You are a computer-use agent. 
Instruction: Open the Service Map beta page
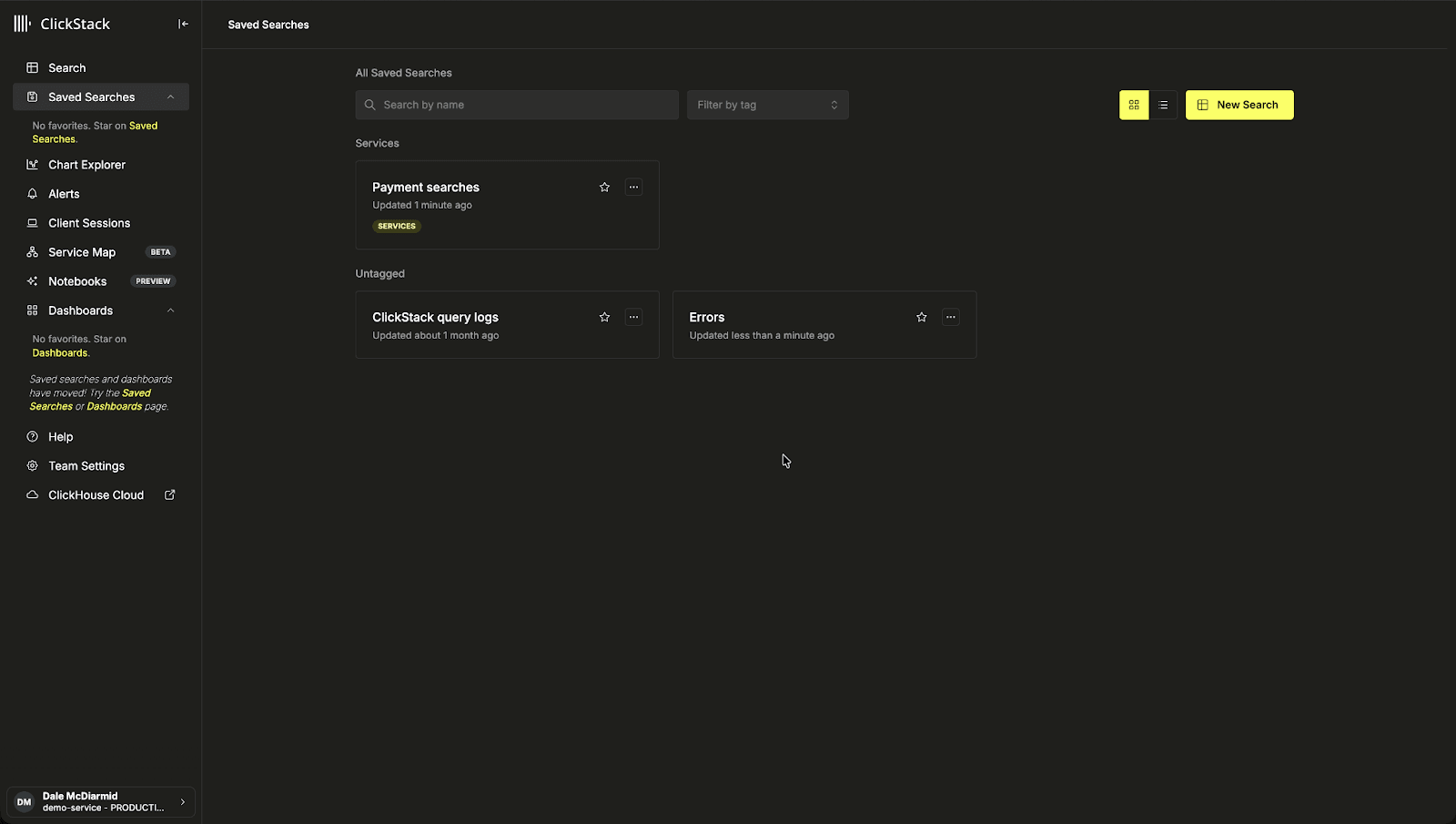[x=82, y=252]
